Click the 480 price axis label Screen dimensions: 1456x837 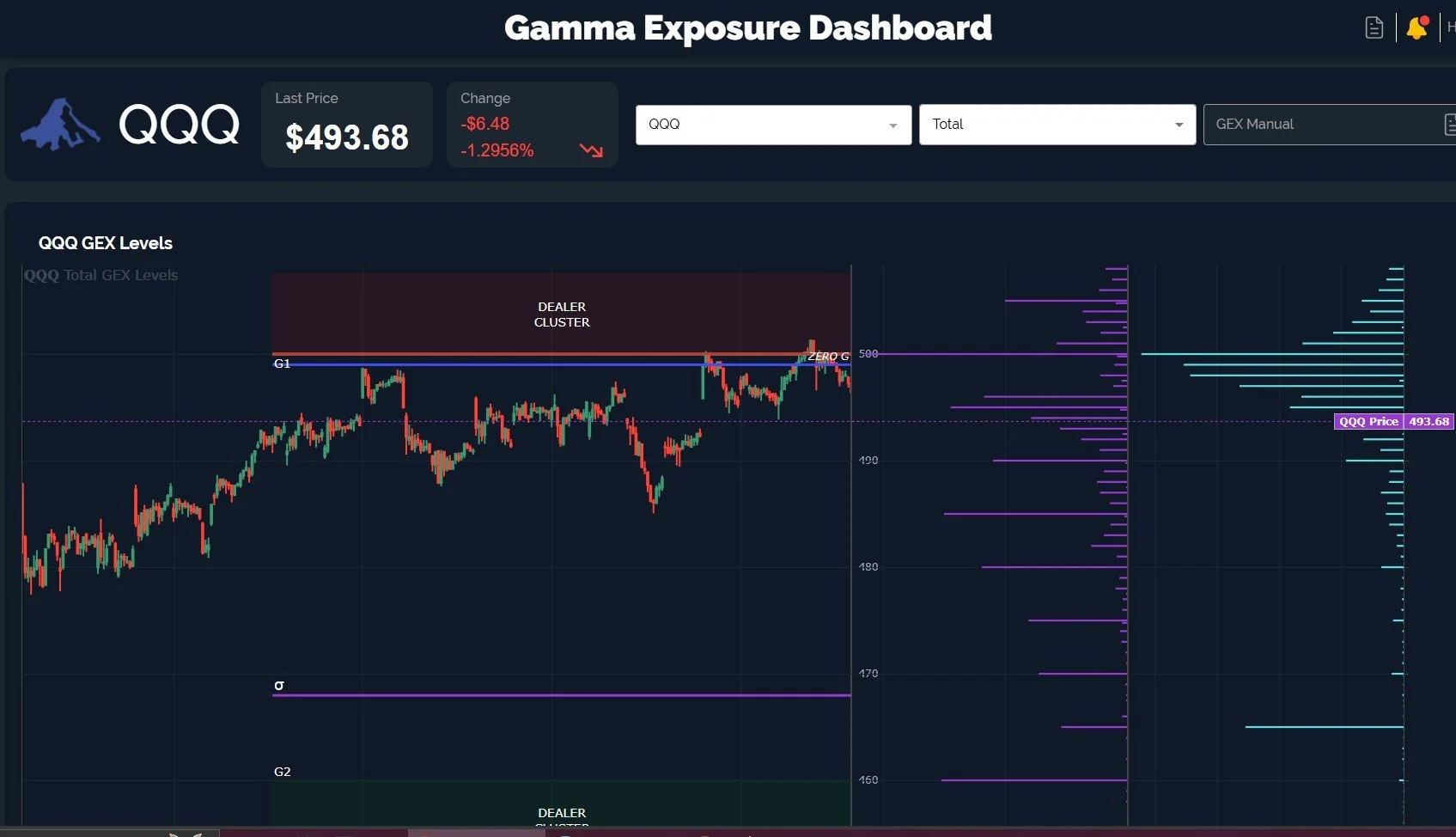click(868, 567)
